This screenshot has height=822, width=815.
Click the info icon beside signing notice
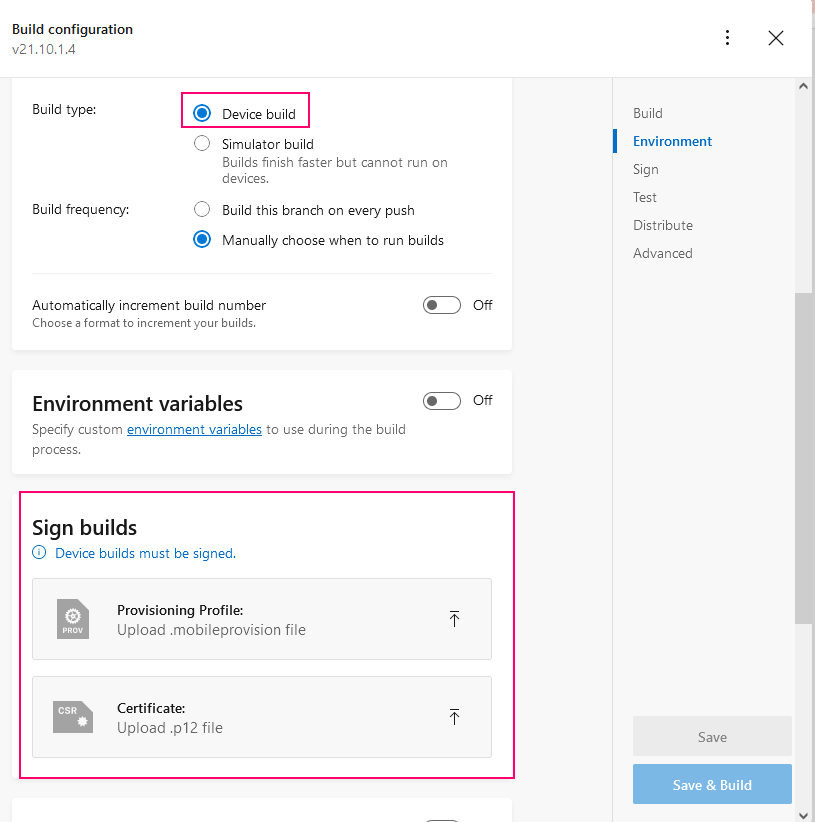click(39, 553)
